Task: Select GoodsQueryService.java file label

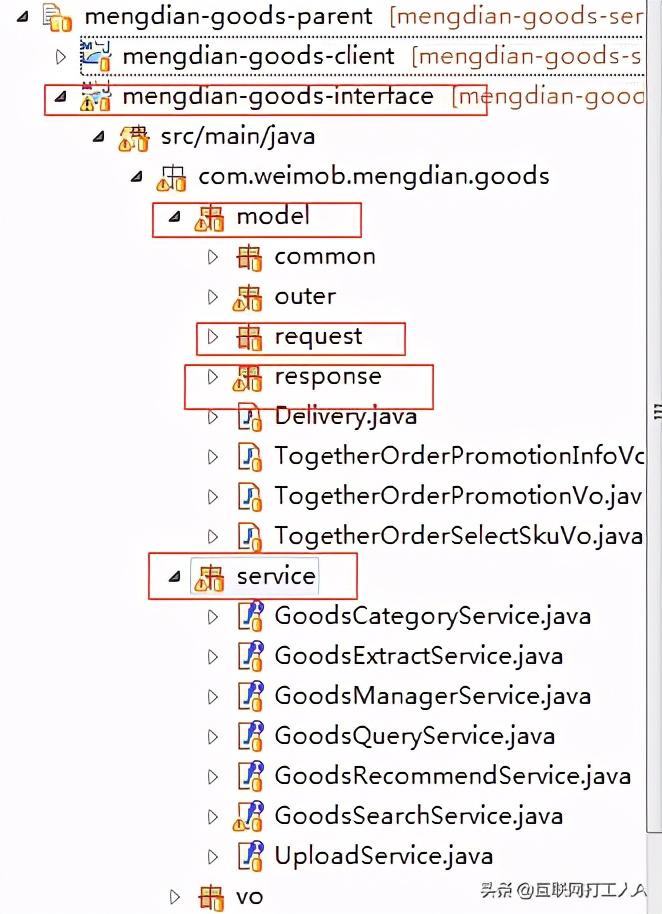Action: [414, 736]
